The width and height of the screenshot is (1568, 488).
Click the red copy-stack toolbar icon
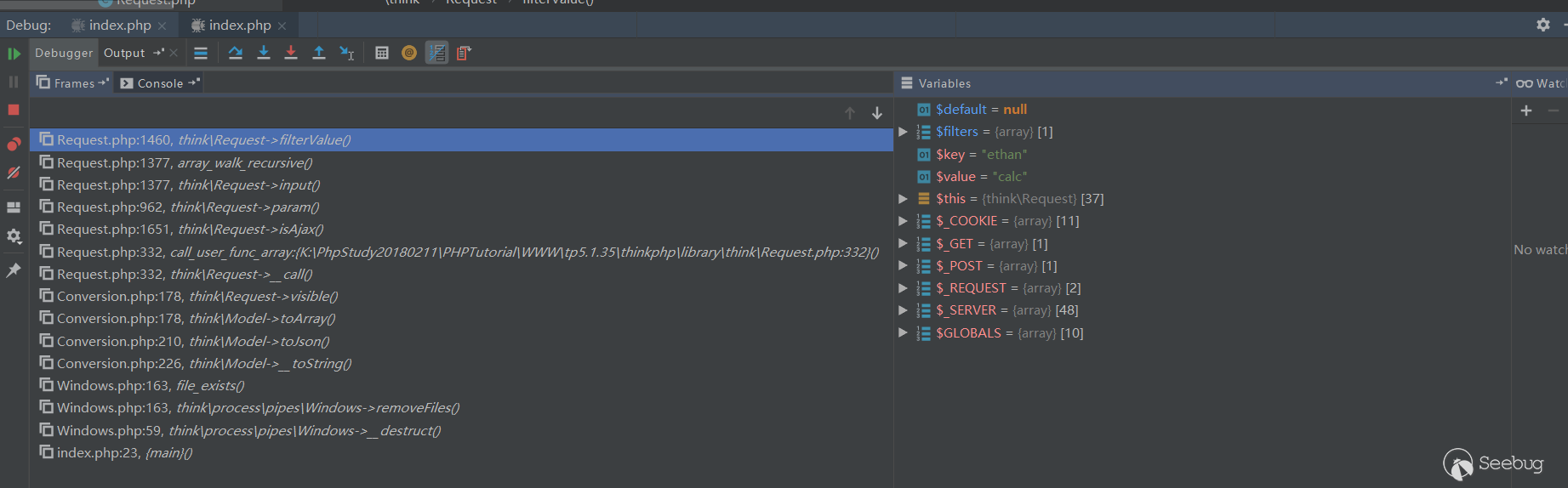[x=464, y=53]
